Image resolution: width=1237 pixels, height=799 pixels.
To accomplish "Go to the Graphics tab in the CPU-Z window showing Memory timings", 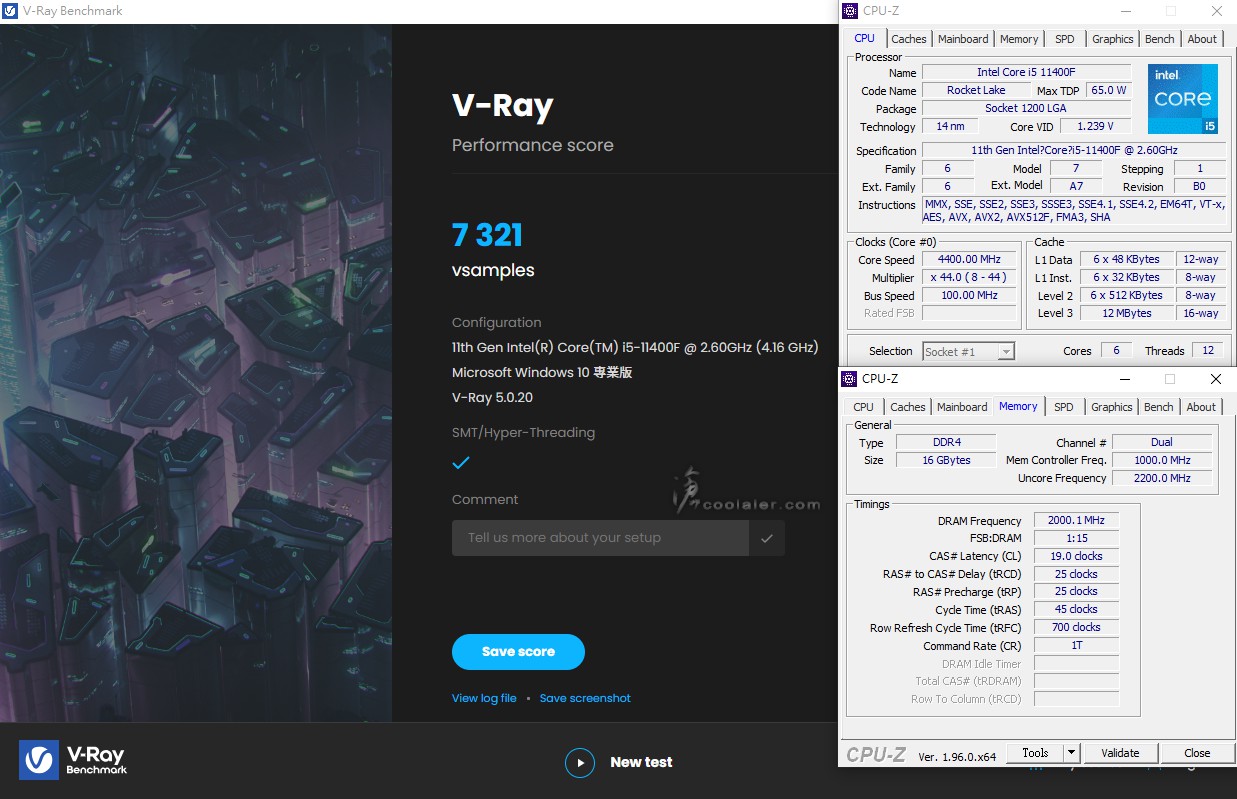I will coord(1112,407).
